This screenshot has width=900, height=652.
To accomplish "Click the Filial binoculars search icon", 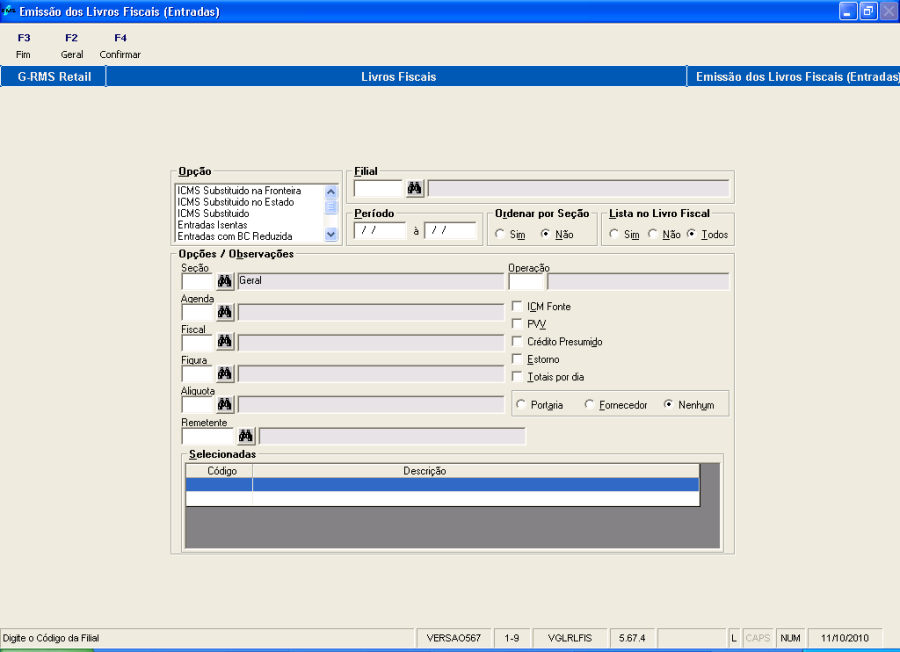I will [415, 188].
